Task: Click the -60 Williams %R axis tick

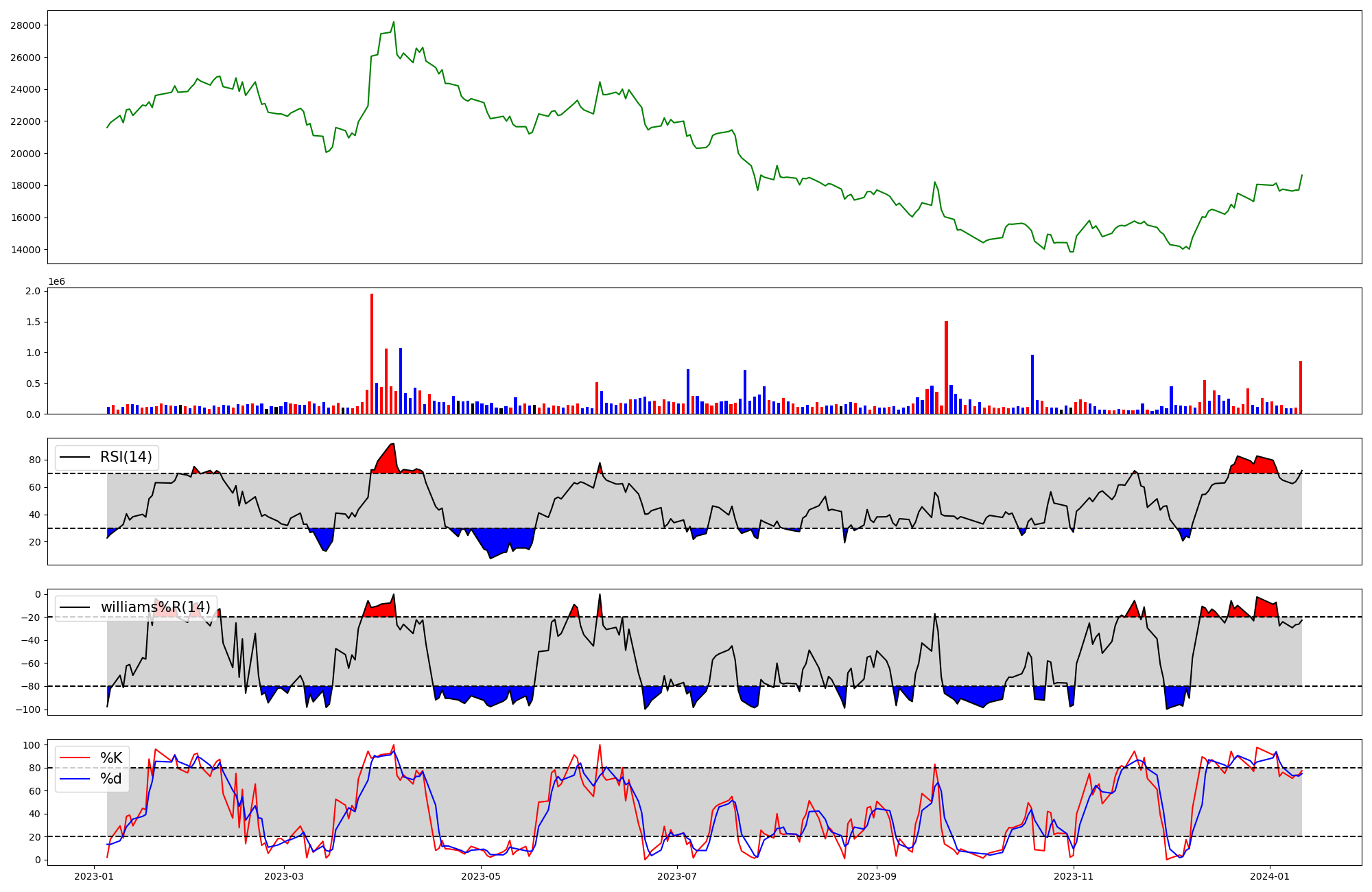Action: point(30,664)
